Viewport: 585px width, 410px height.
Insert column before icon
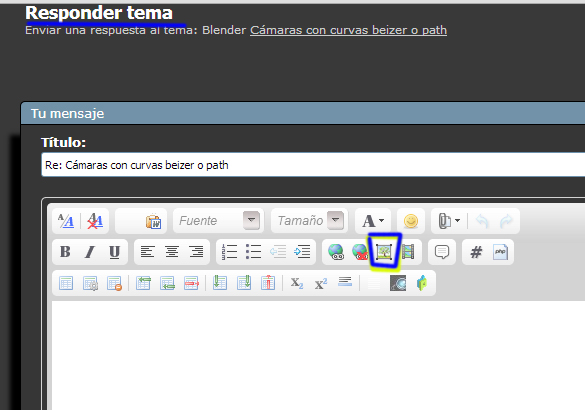coord(220,282)
